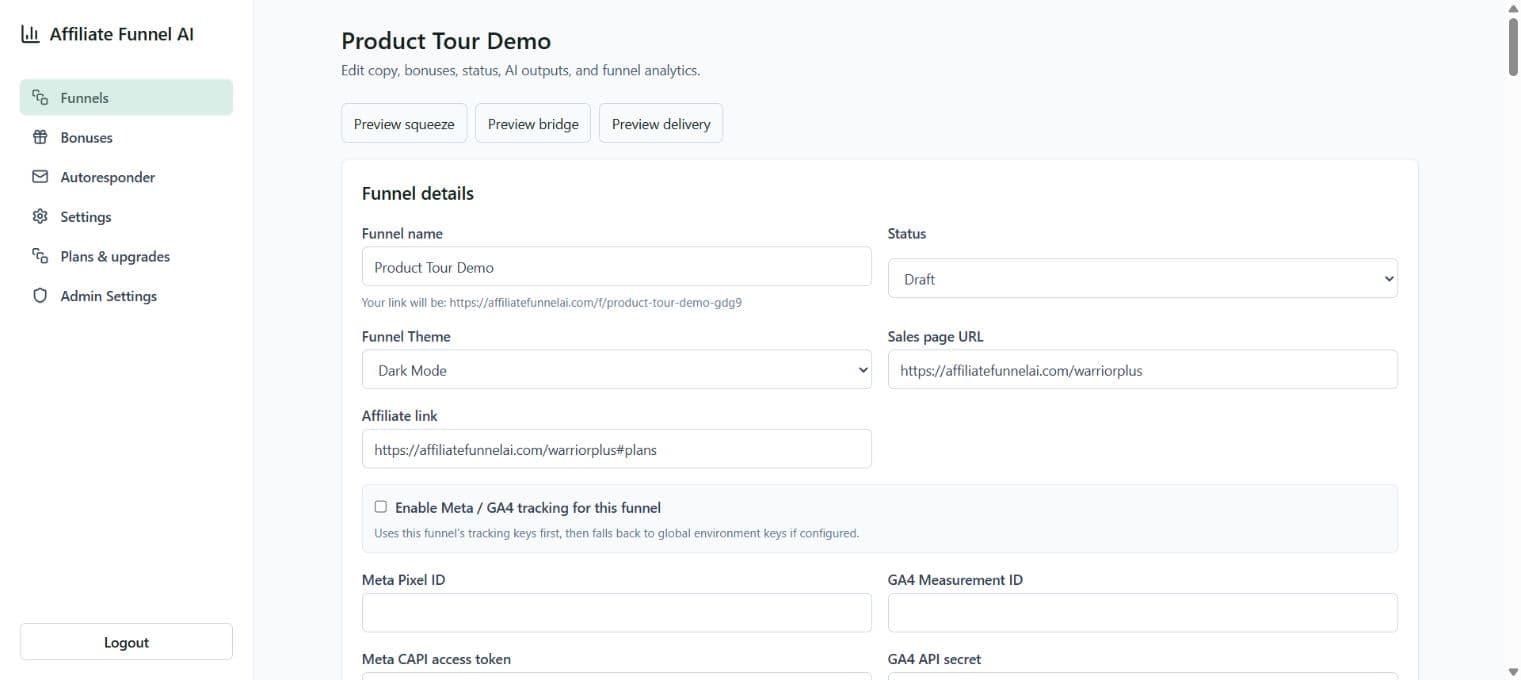Click the Affiliate link input field
1521x680 pixels.
[617, 449]
